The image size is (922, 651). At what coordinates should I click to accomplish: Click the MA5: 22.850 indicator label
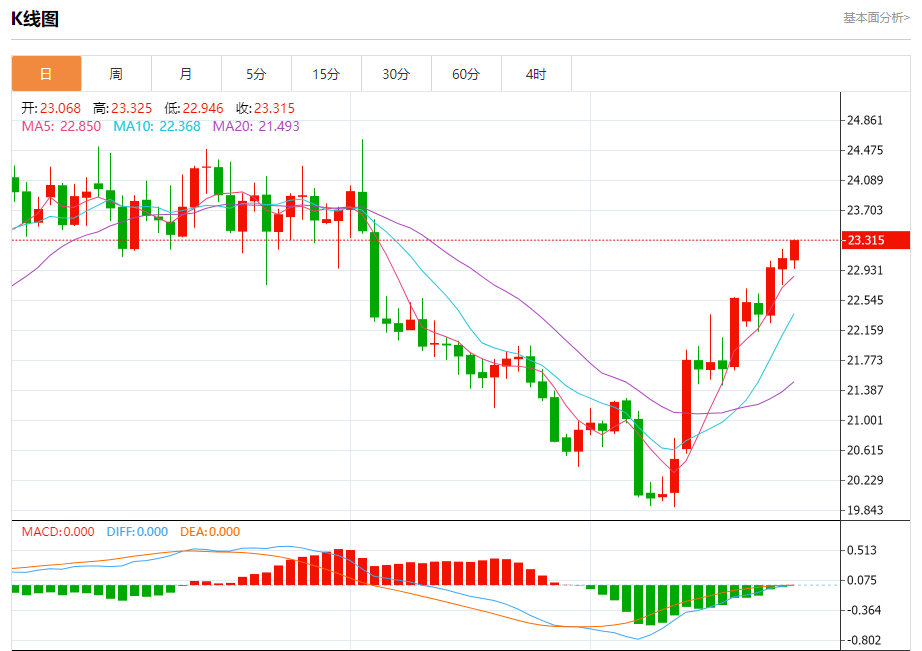[x=61, y=126]
